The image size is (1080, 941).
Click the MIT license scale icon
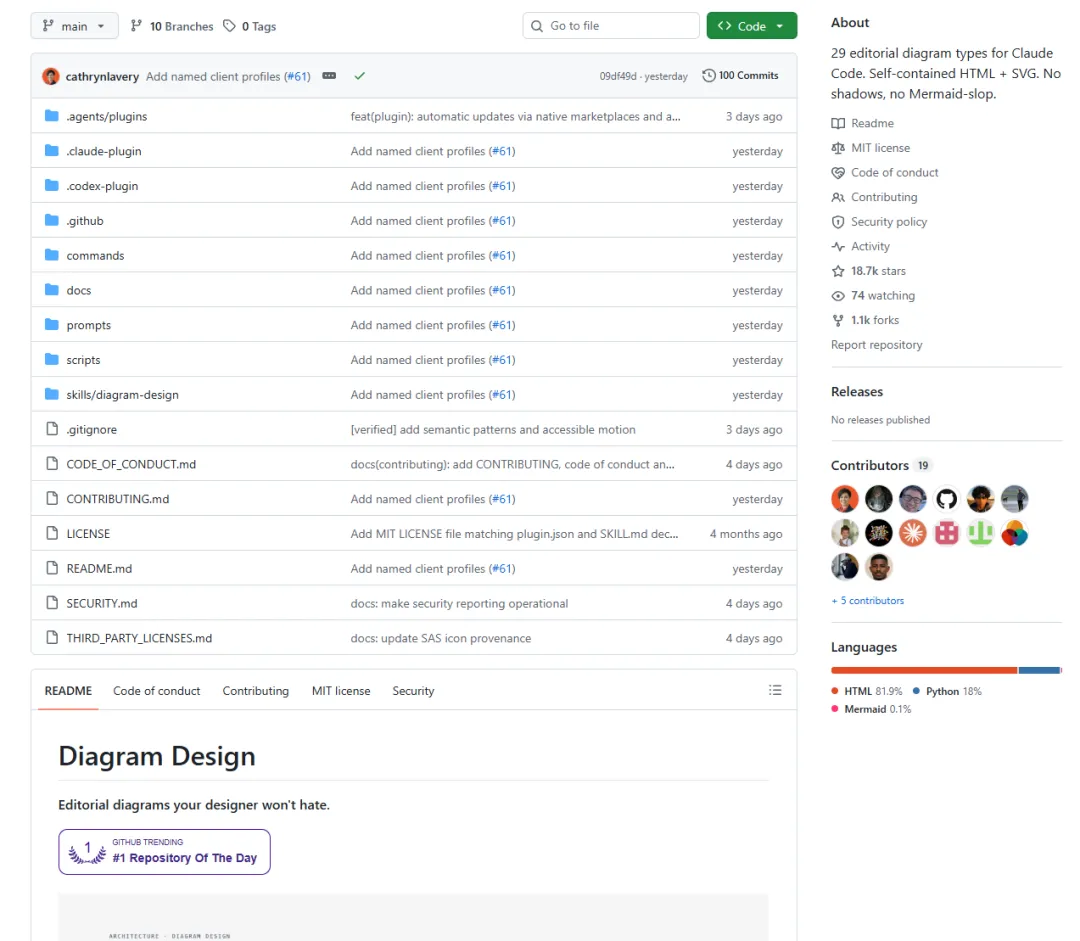click(838, 147)
